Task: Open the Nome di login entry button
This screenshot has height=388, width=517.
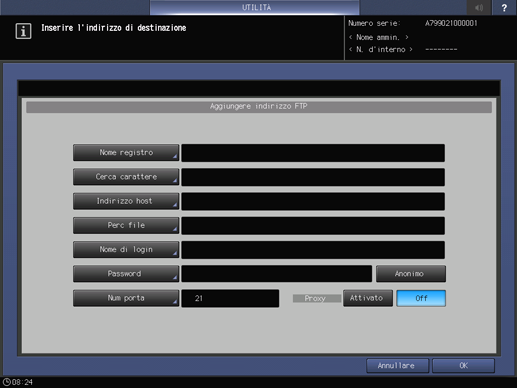Action: coord(126,249)
